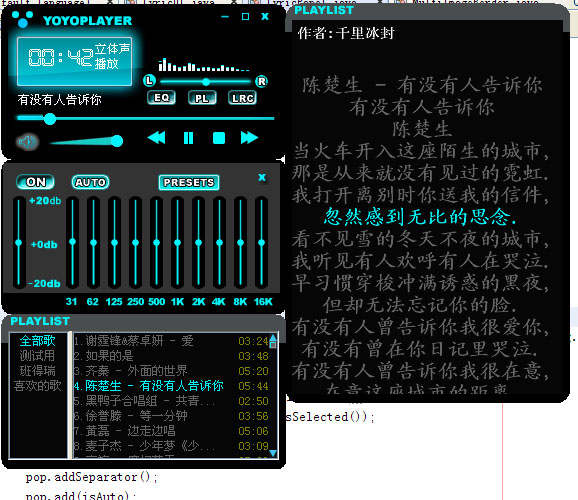The image size is (578, 500).
Task: Click the 05:44 duration of song 4
Action: pyautogui.click(x=253, y=386)
